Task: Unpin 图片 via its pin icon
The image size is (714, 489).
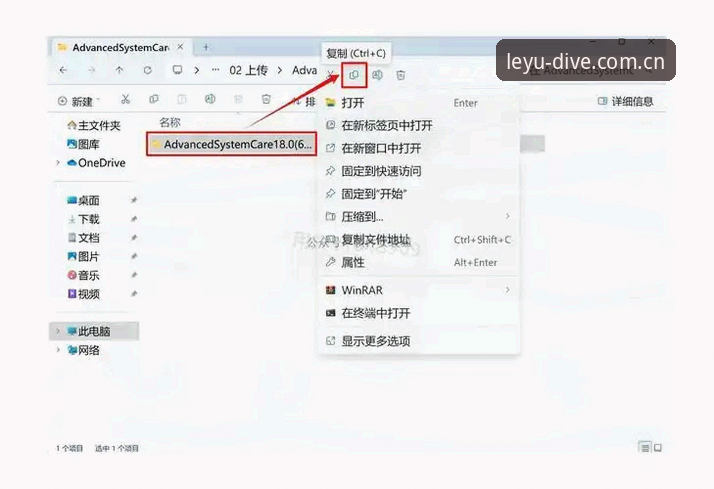Action: [x=134, y=257]
